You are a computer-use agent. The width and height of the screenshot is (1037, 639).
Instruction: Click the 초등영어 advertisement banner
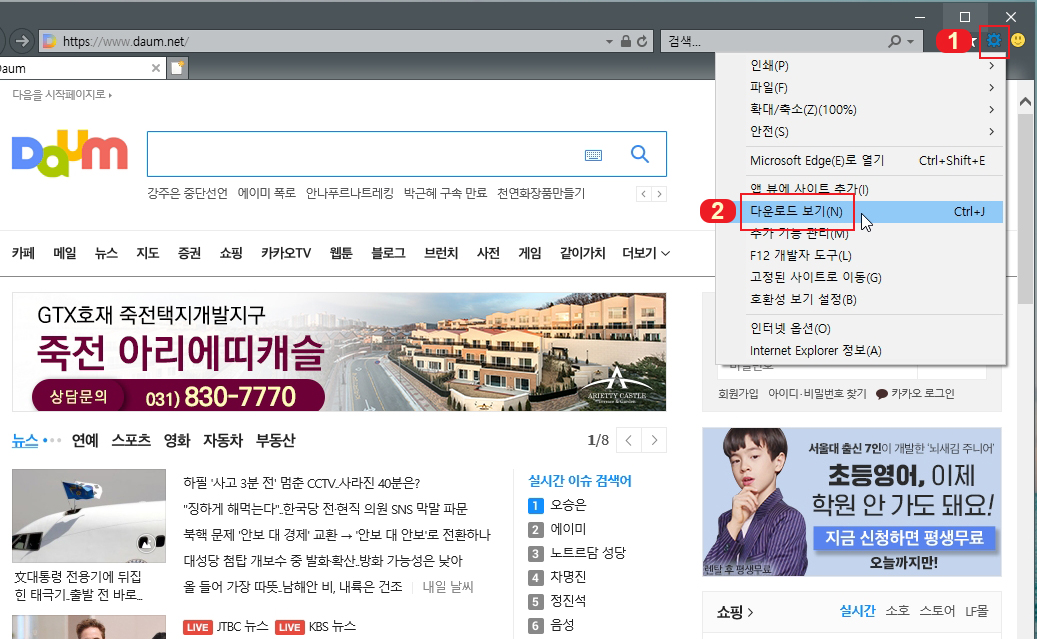(x=852, y=502)
